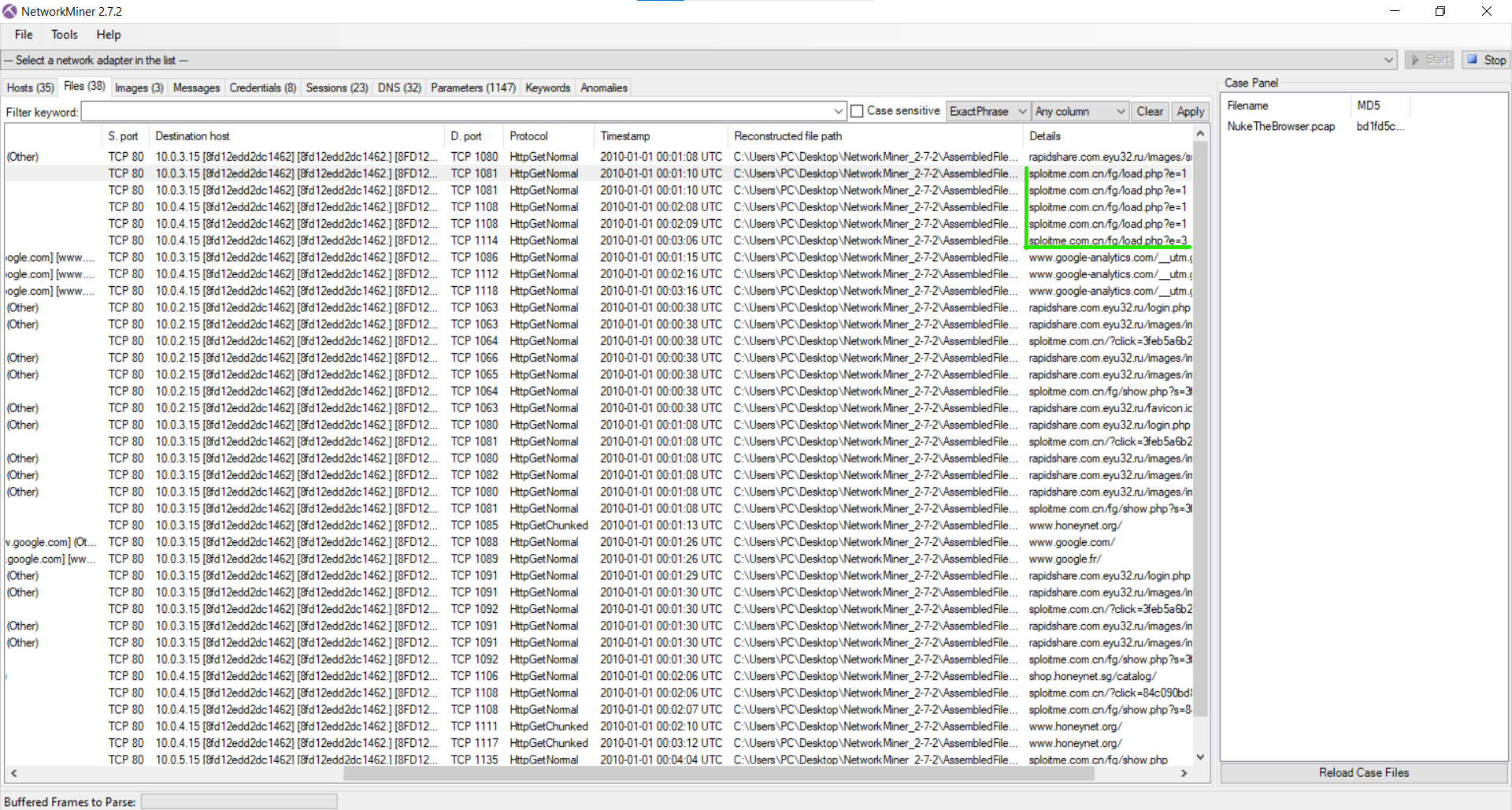Switch to the Keywords tab
Image resolution: width=1512 pixels, height=810 pixels.
click(548, 87)
